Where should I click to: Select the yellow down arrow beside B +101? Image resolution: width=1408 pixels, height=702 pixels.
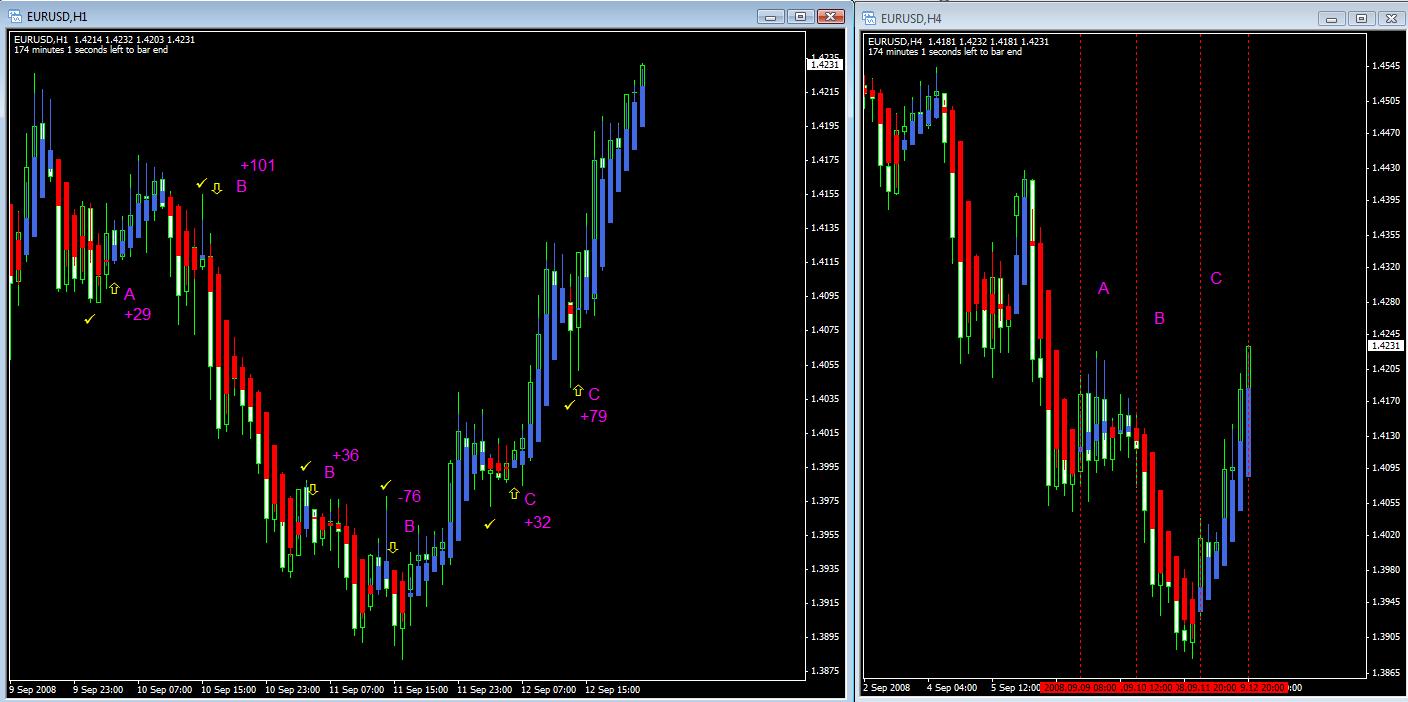pos(216,188)
